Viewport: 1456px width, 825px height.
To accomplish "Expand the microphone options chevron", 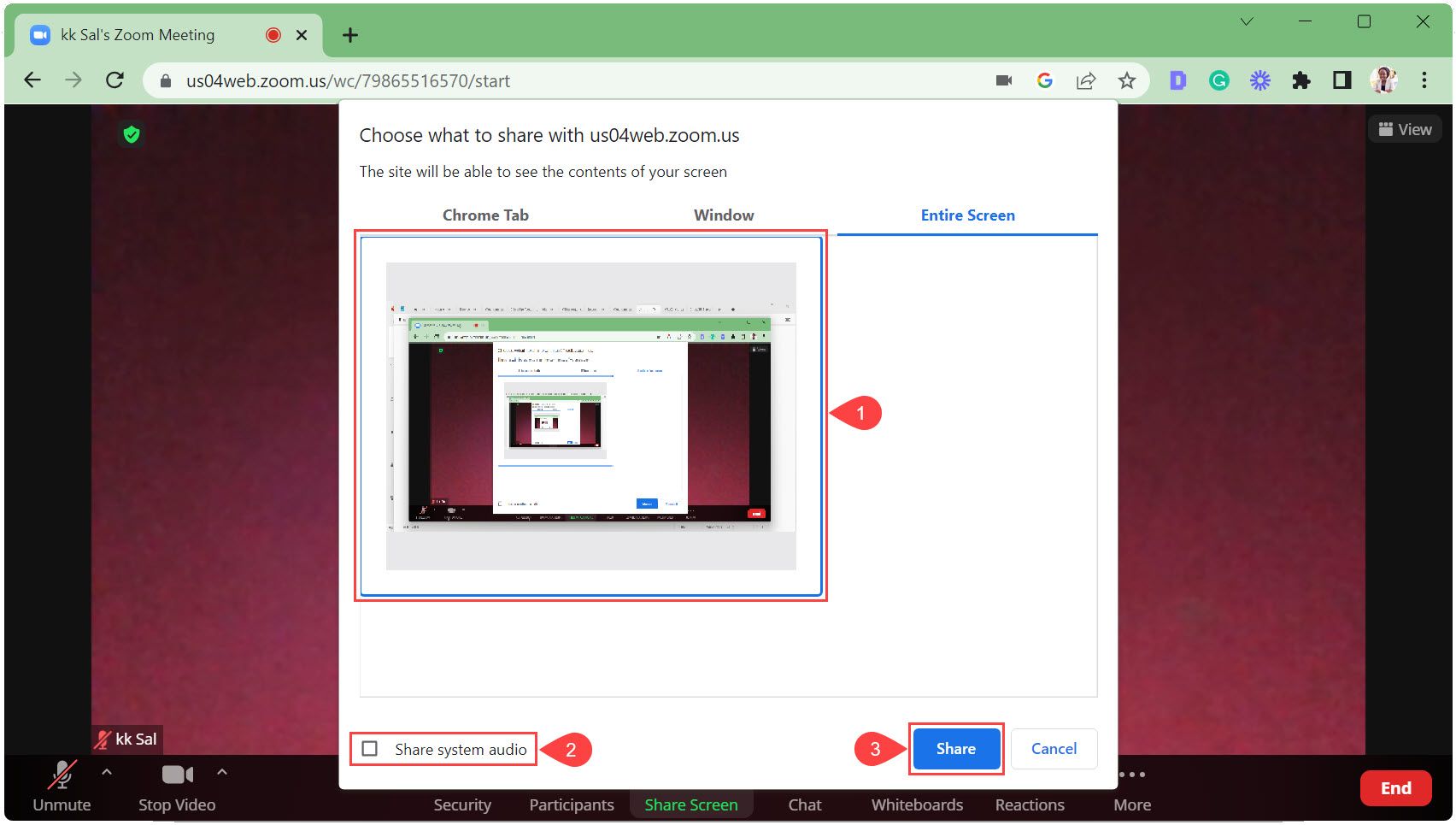I will [107, 772].
